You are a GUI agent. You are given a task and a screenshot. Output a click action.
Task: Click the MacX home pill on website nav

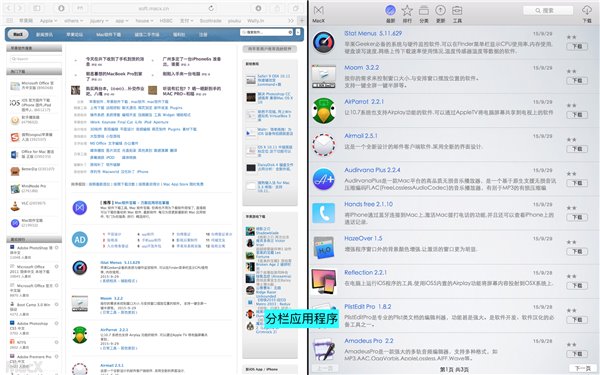point(18,34)
